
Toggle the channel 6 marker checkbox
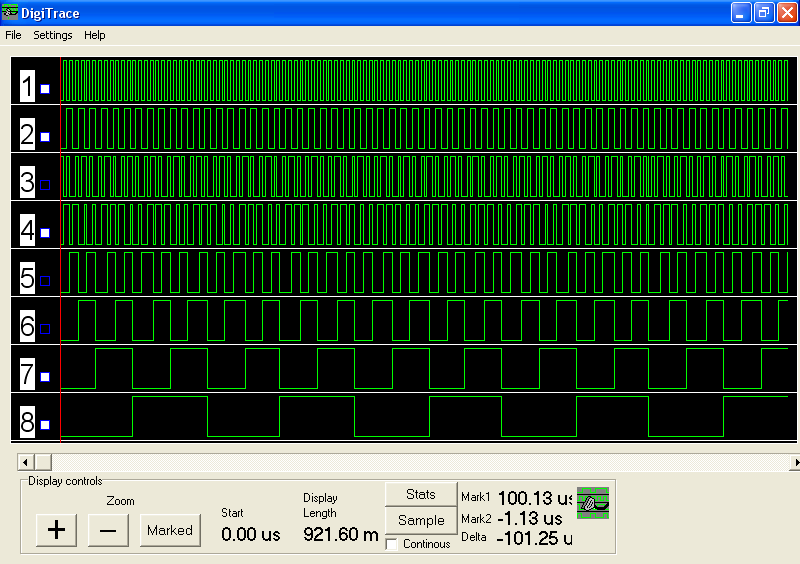click(x=45, y=329)
